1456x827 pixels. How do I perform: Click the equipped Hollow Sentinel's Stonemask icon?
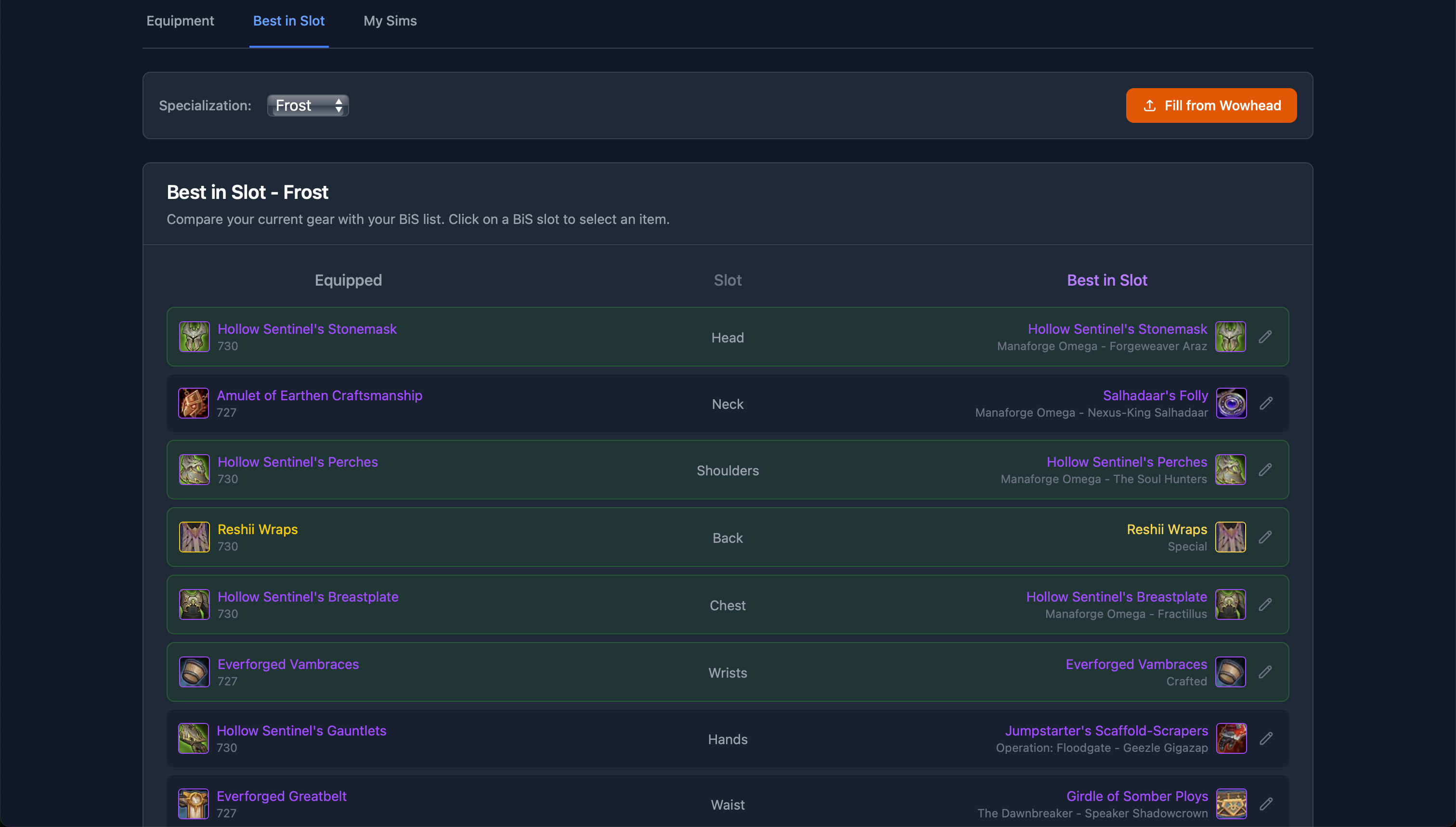[194, 337]
